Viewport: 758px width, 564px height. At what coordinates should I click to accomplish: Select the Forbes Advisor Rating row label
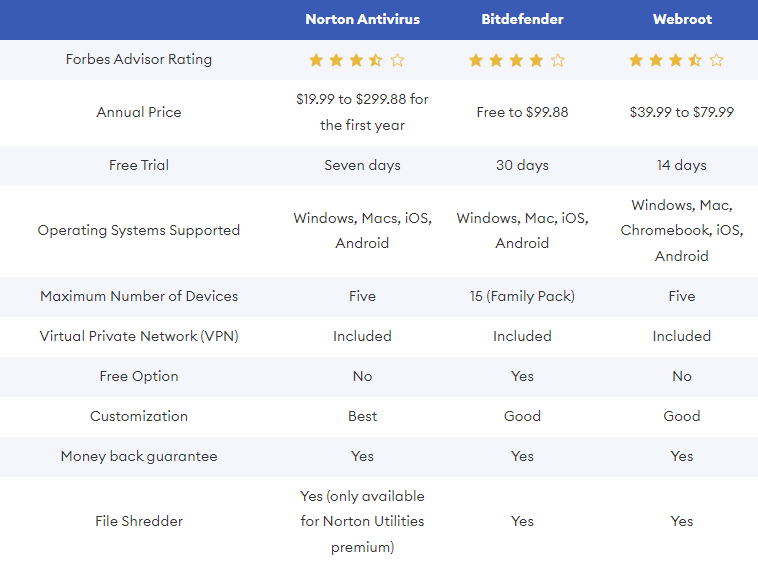click(x=139, y=59)
